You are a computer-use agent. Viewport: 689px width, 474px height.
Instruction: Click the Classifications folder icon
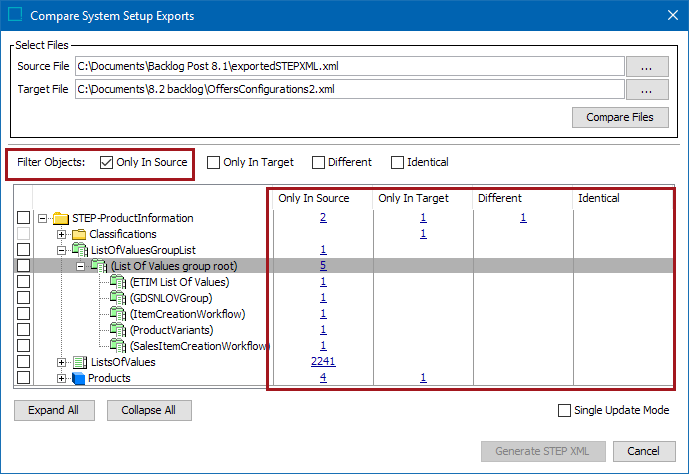[79, 234]
